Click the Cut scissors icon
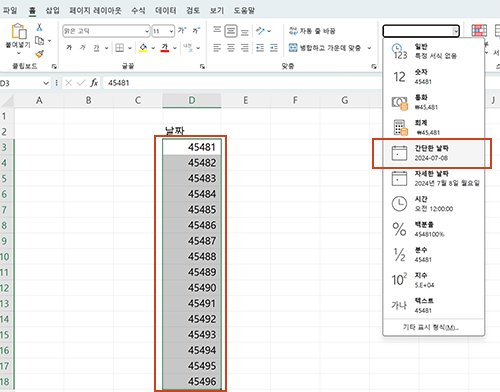Image resolution: width=500 pixels, height=392 pixels. coord(39,27)
